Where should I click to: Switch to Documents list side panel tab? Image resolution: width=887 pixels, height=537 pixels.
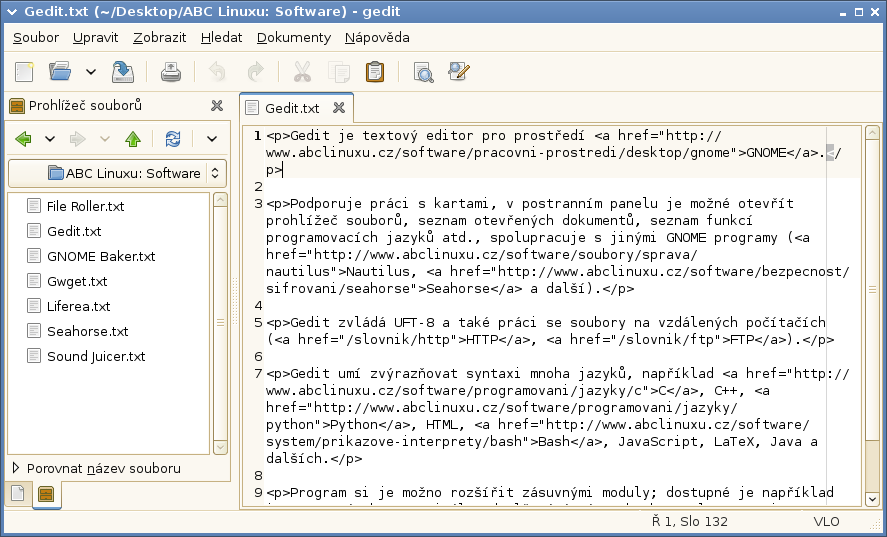(x=18, y=493)
